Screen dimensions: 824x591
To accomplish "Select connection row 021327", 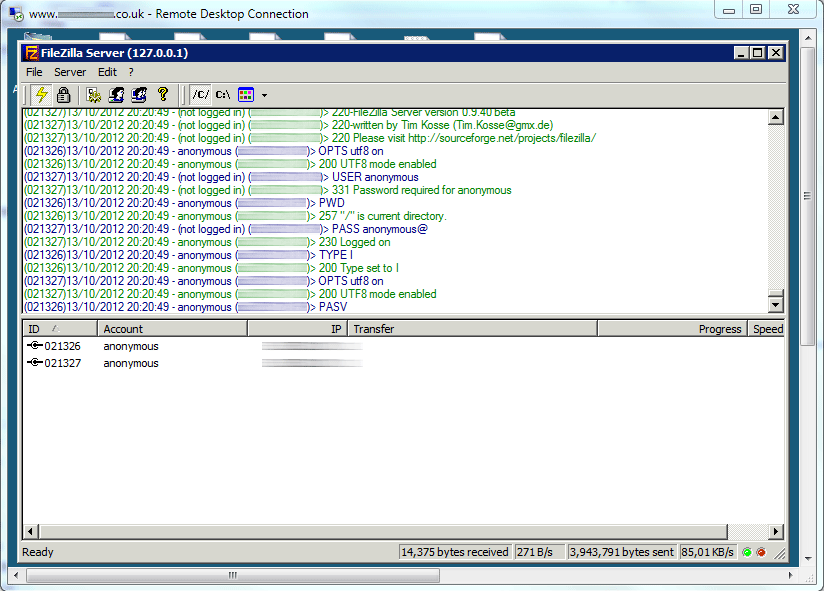I will coord(403,363).
